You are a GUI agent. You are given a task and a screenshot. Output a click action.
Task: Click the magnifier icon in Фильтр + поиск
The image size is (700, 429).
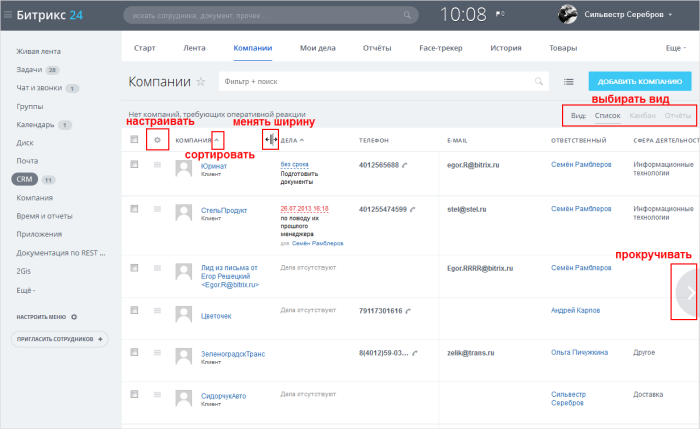point(539,81)
